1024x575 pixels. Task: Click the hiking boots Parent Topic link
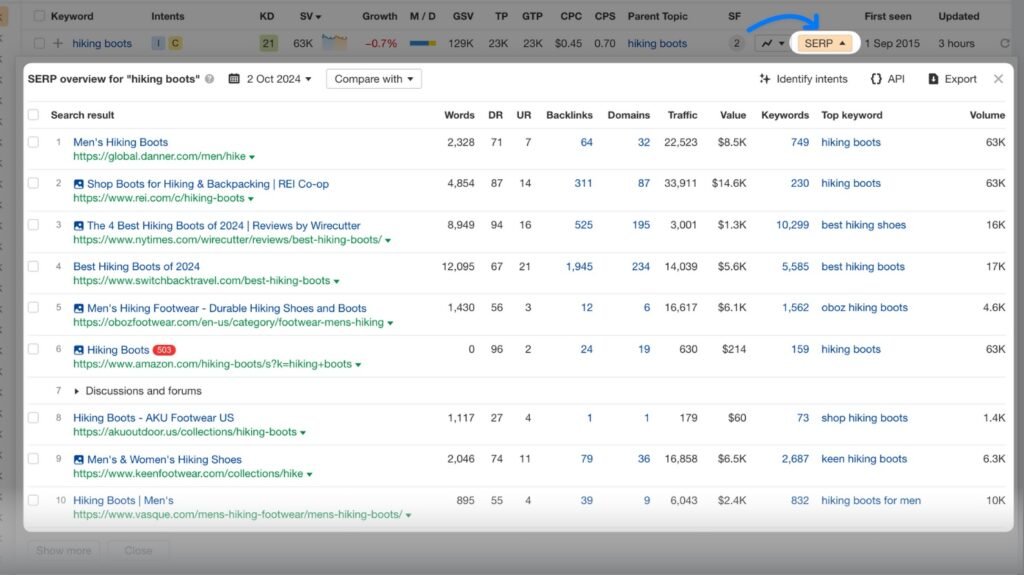click(x=657, y=43)
